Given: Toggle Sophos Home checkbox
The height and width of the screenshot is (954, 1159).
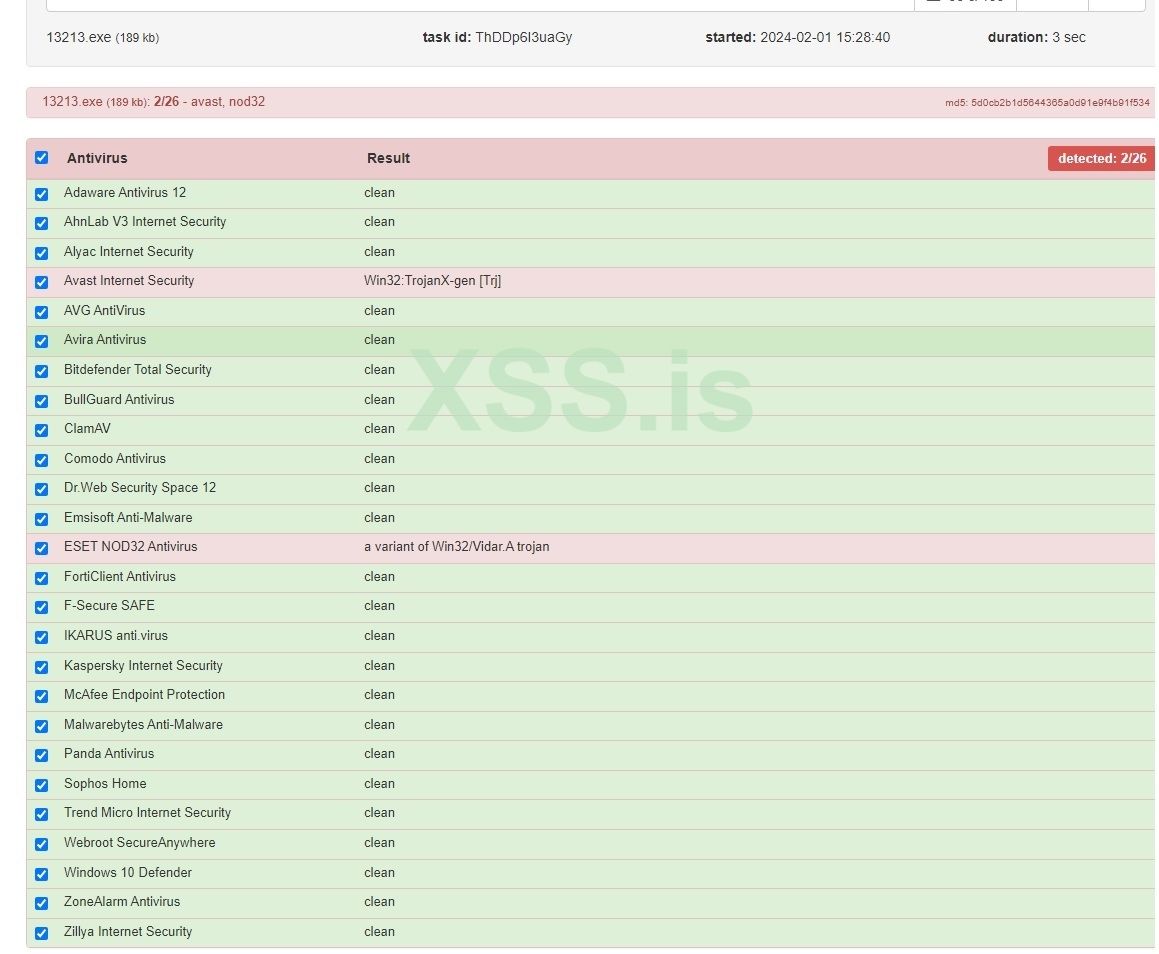Looking at the screenshot, I should (41, 785).
